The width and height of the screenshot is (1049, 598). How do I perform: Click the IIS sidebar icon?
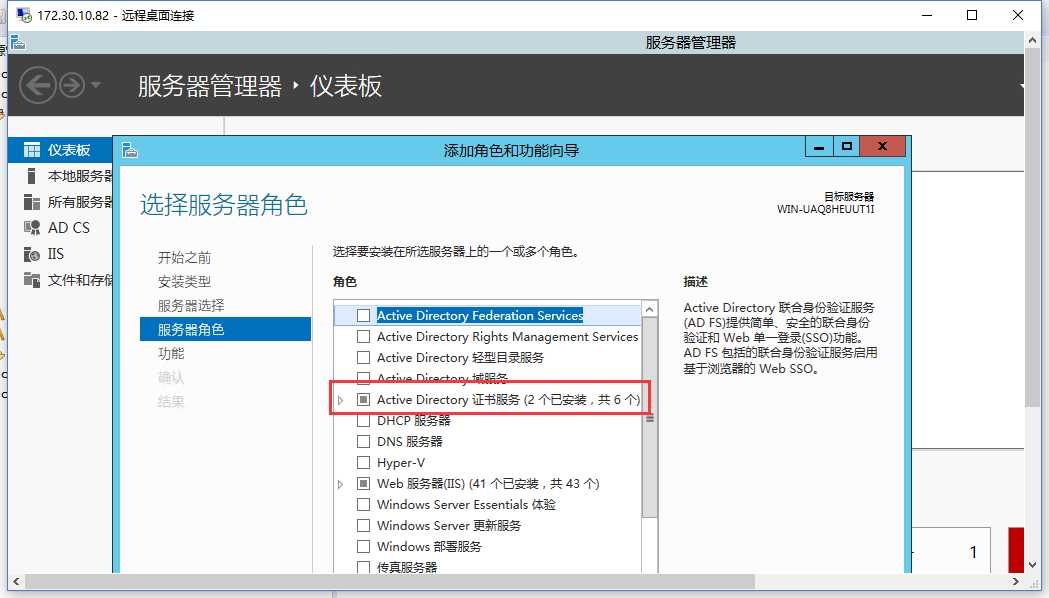click(x=31, y=254)
